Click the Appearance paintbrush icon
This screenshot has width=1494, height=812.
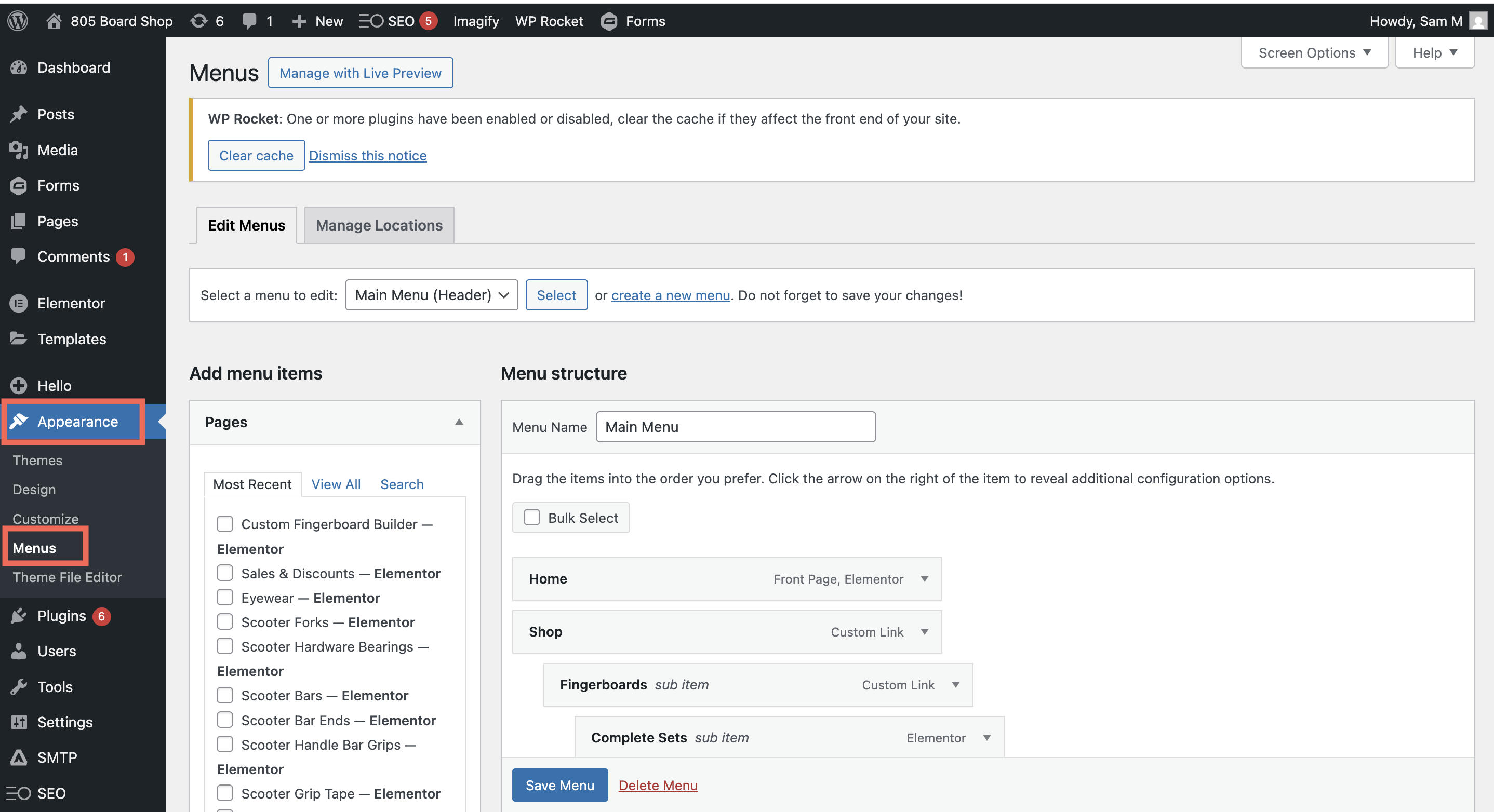(x=19, y=421)
